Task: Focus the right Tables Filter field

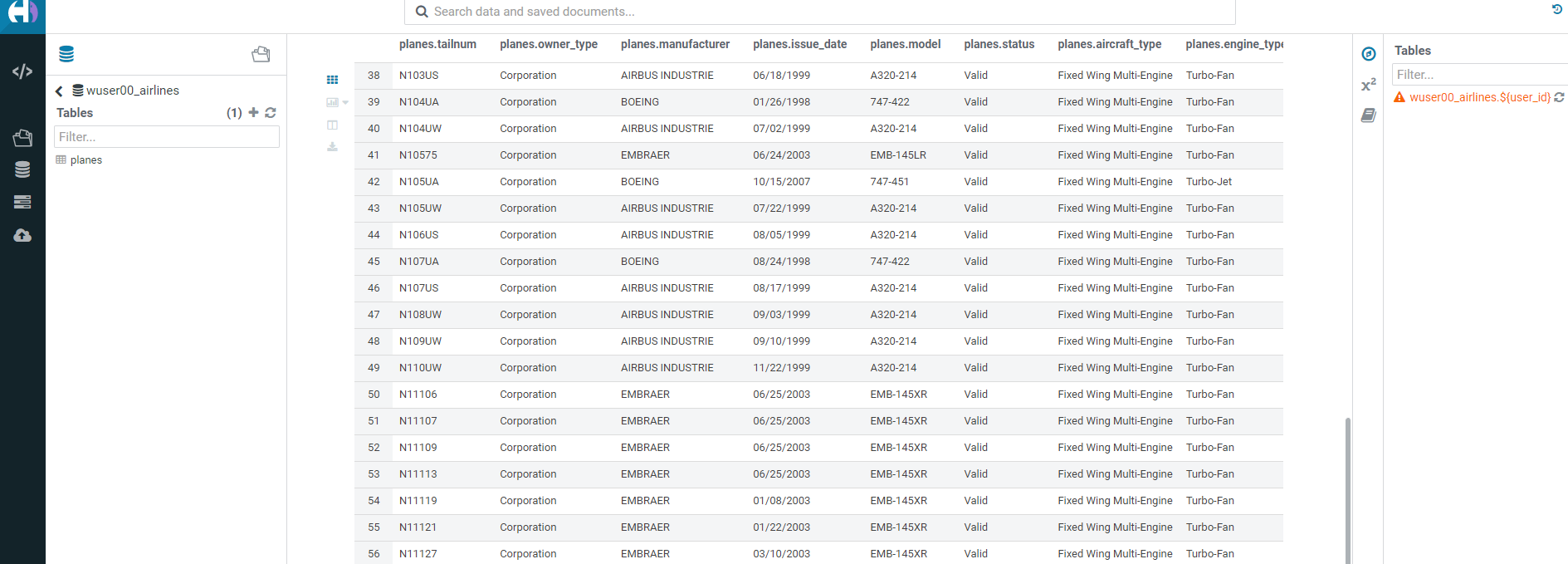Action: pos(1480,75)
